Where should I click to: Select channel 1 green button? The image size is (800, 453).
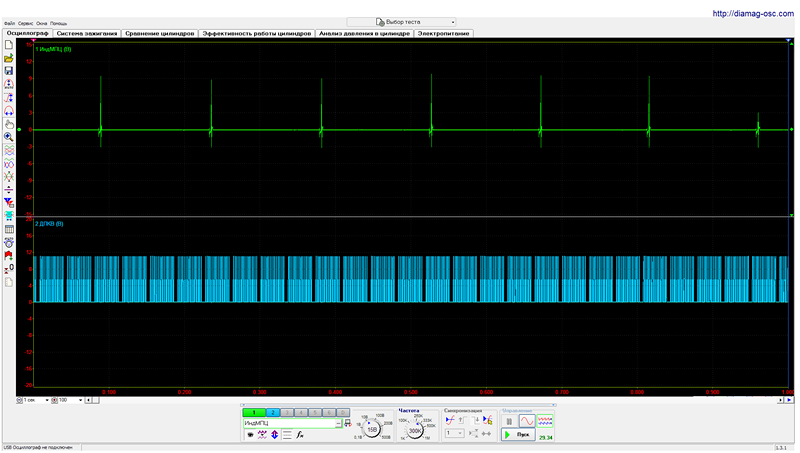click(254, 412)
